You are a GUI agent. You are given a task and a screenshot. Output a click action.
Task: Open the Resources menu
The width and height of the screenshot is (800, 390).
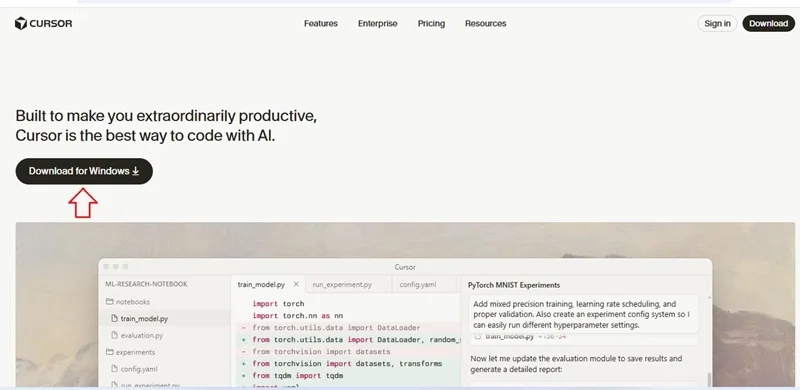tap(485, 23)
